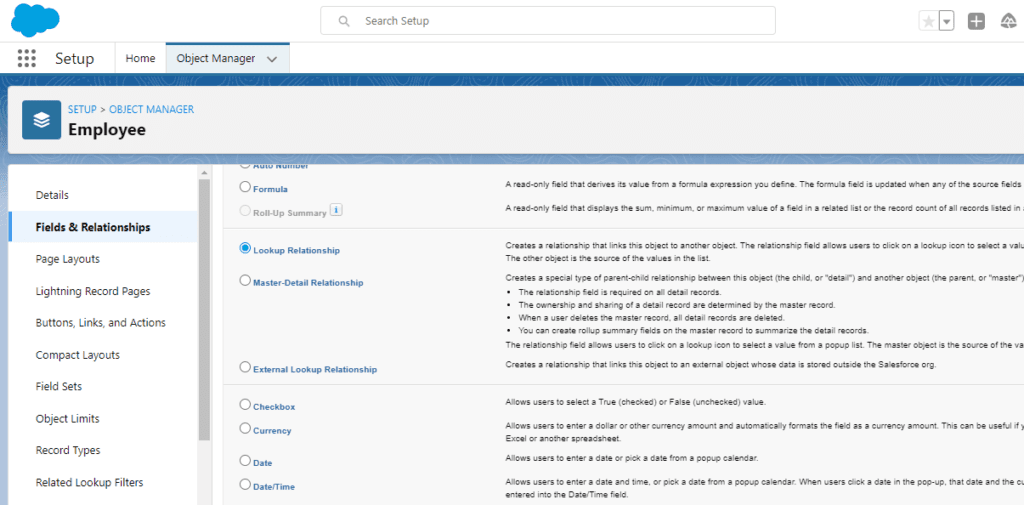Screen dimensions: 1024x505
Task: Click the magnifier icon in search box
Action: coord(344,21)
